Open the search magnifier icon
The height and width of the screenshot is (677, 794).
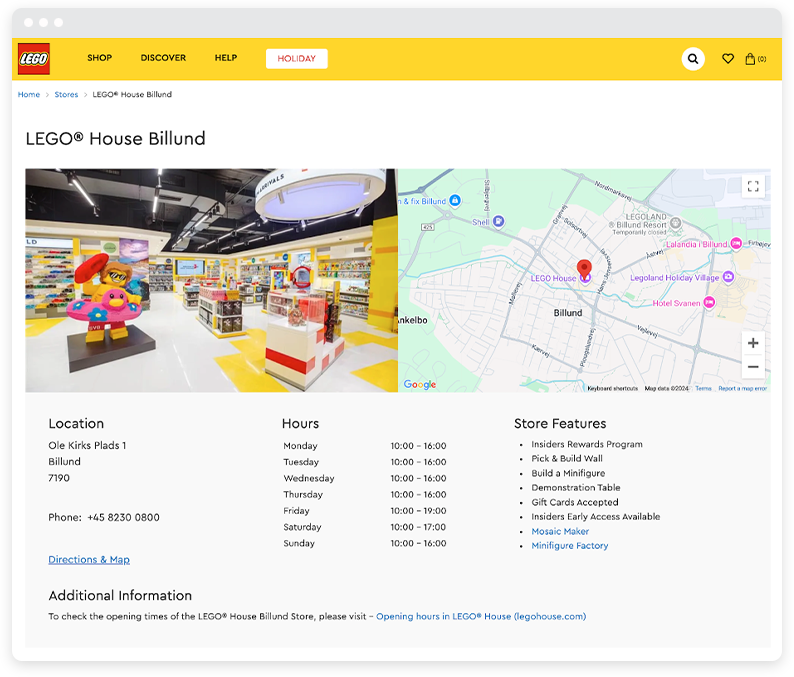click(693, 59)
